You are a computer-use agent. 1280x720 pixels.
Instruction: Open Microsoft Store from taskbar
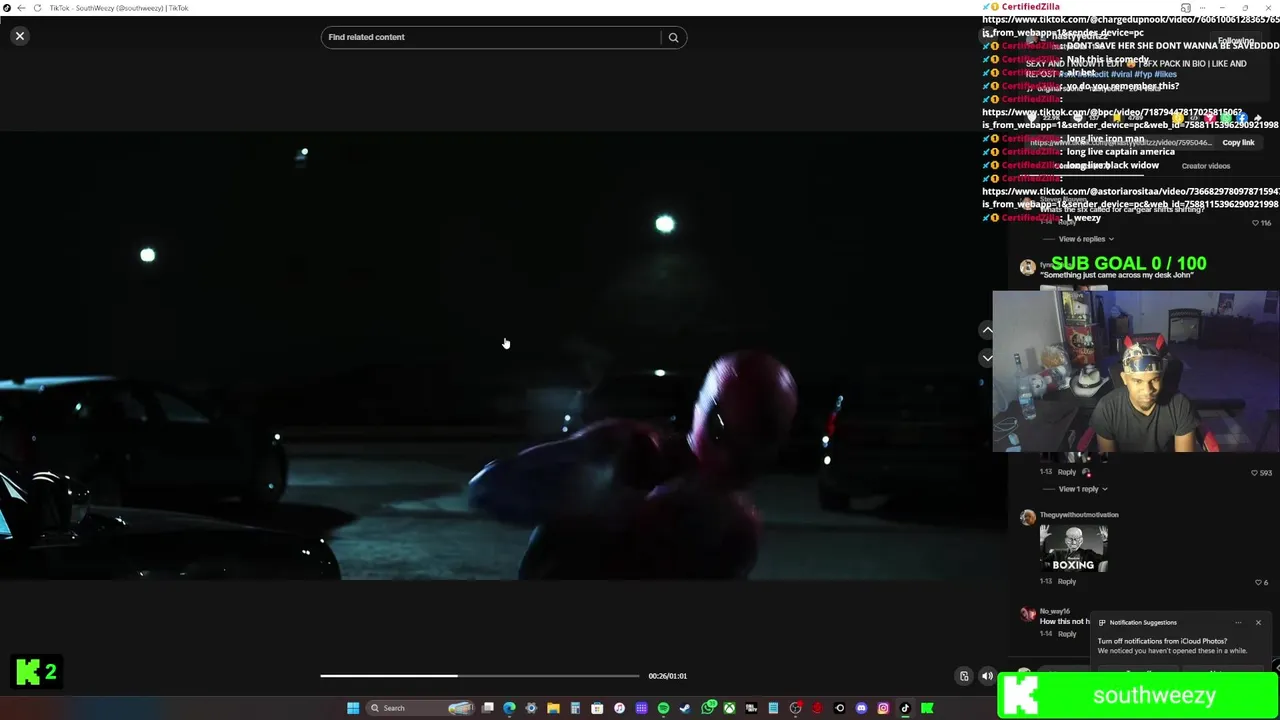point(597,708)
